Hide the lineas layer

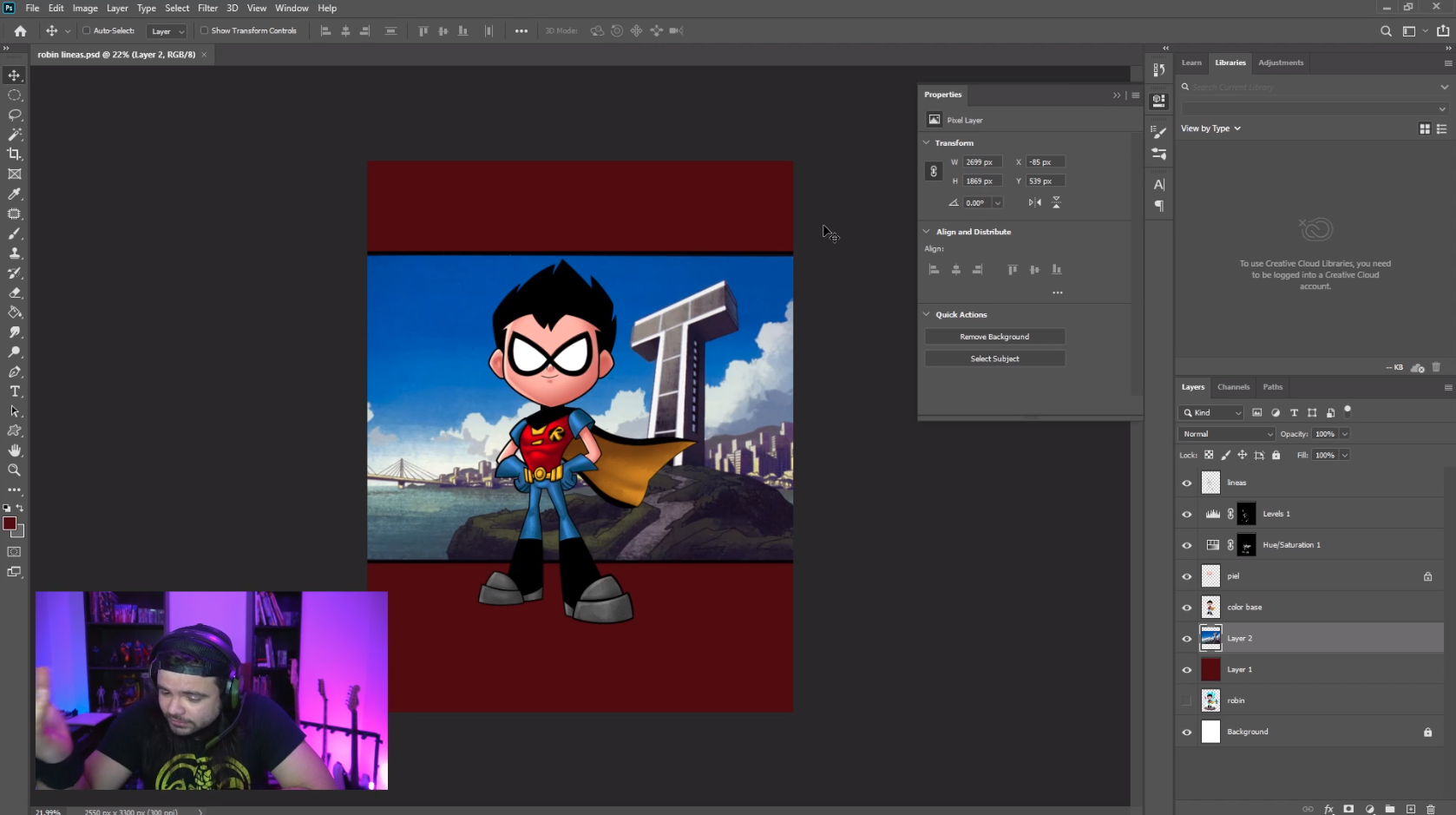point(1187,483)
